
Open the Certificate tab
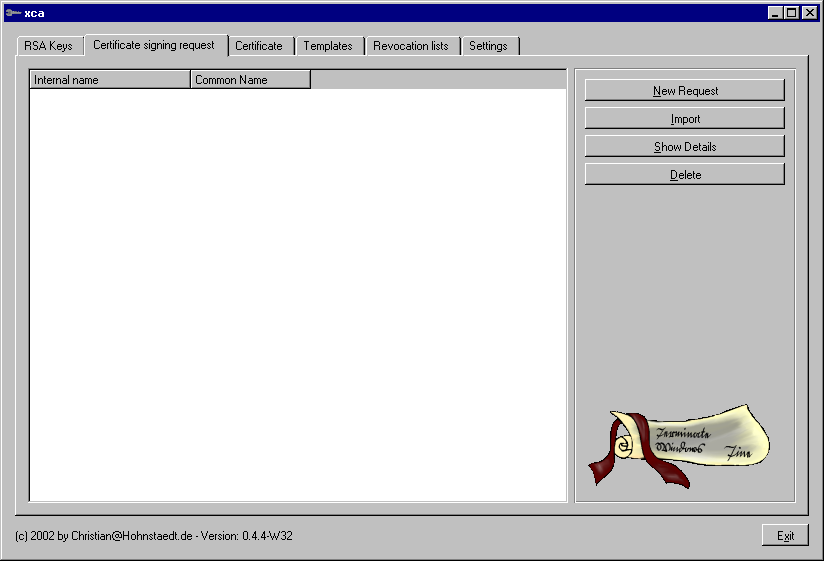pos(259,46)
